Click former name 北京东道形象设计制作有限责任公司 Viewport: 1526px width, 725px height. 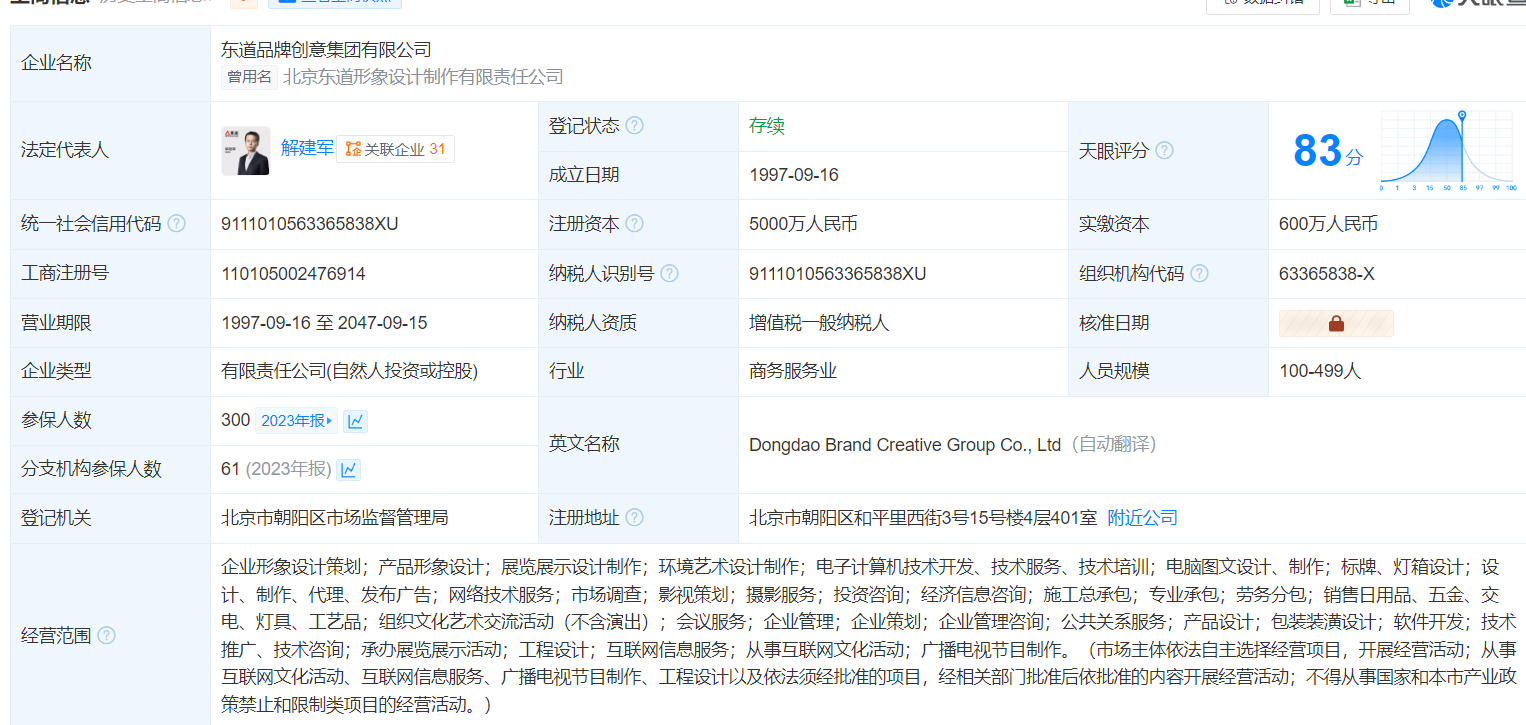point(423,77)
